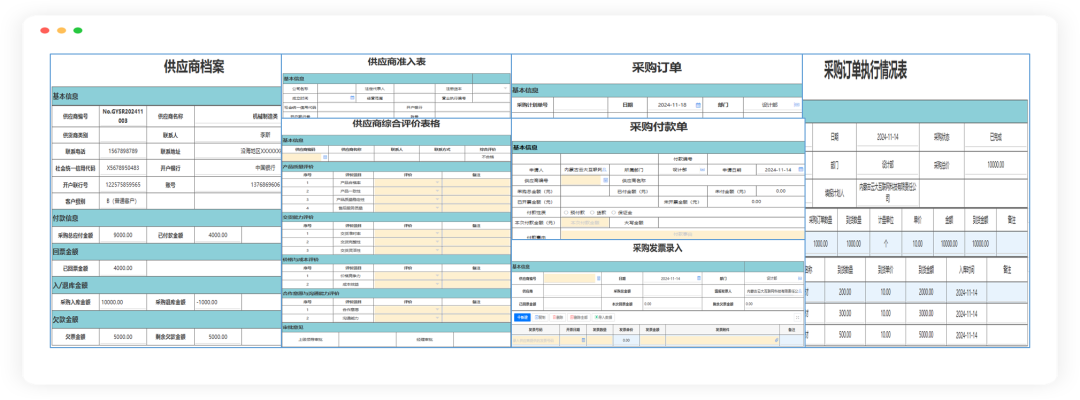This screenshot has height=400, width=1080.
Task: Click 采购退库金额 value -1000.00
Action: tap(209, 302)
